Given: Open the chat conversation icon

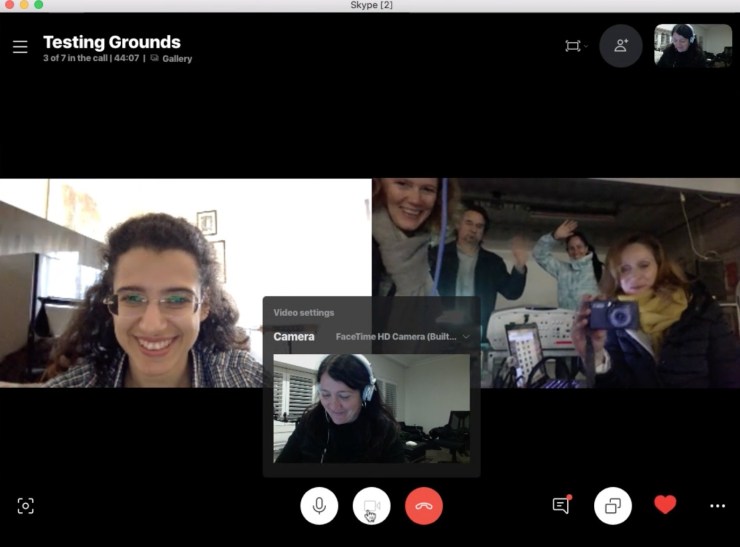Looking at the screenshot, I should pyautogui.click(x=561, y=506).
